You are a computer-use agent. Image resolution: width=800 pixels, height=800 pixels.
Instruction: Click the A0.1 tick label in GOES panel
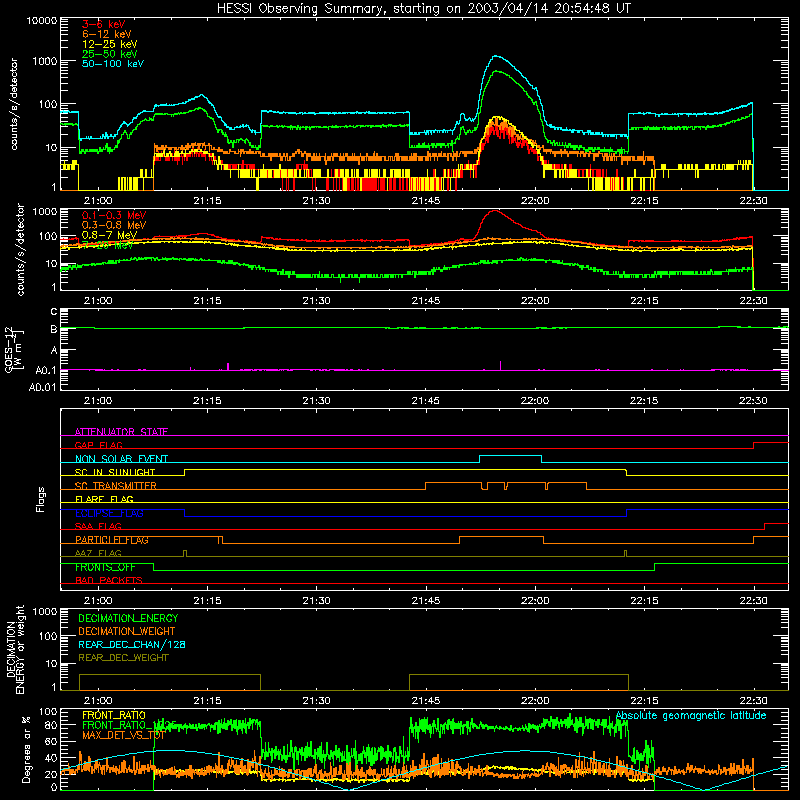click(45, 370)
